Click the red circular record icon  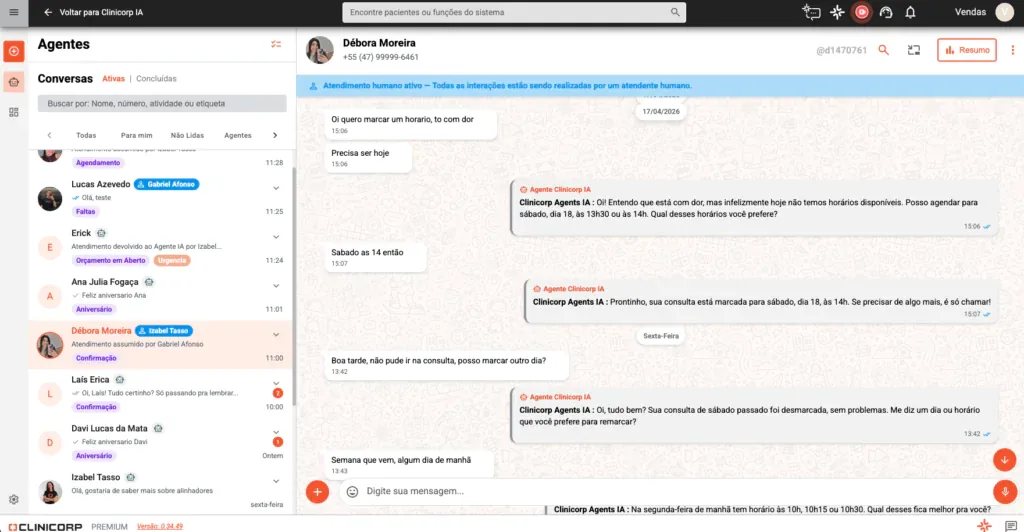pos(861,12)
